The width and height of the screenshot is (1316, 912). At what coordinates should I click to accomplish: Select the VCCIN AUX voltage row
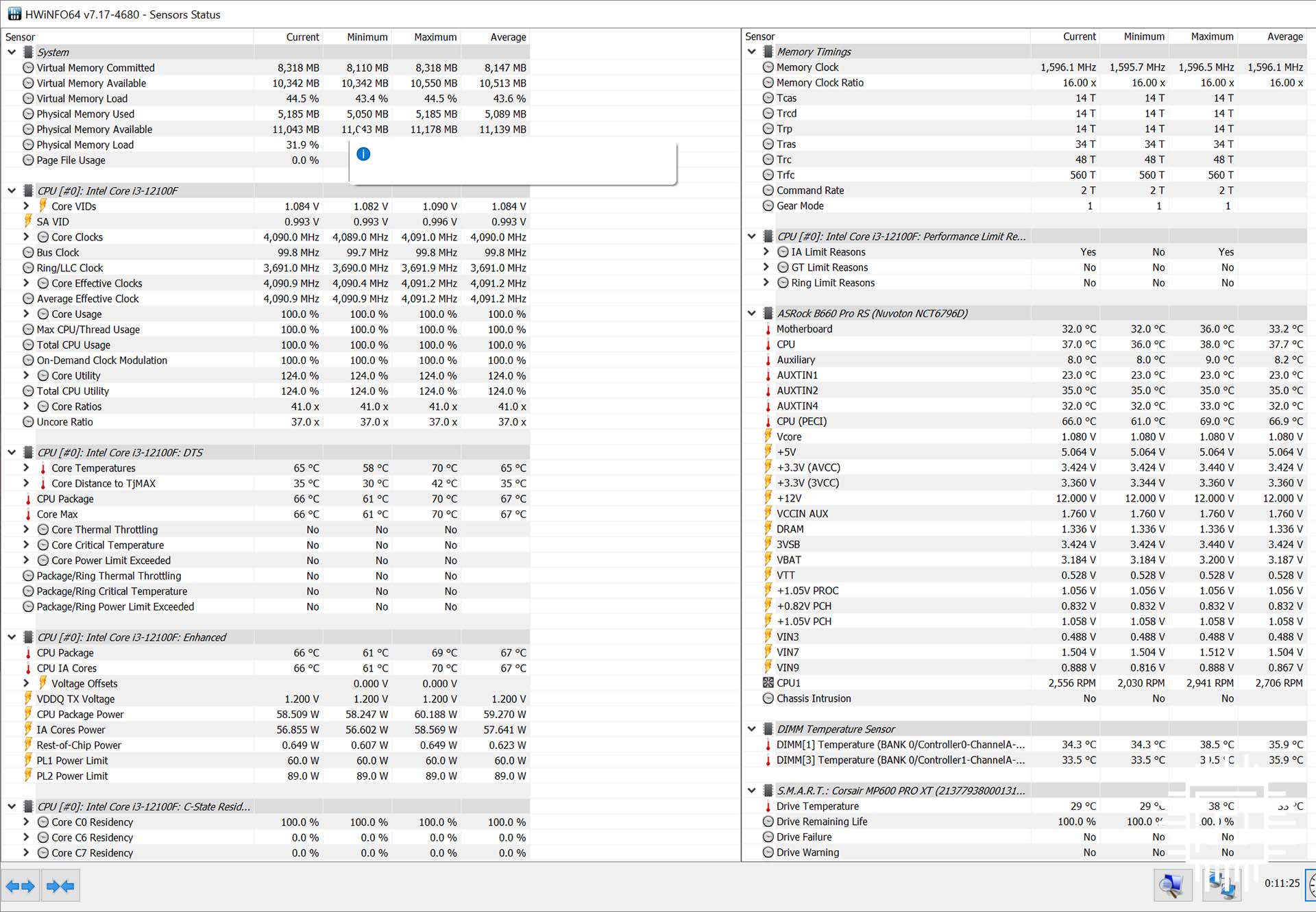[1025, 514]
